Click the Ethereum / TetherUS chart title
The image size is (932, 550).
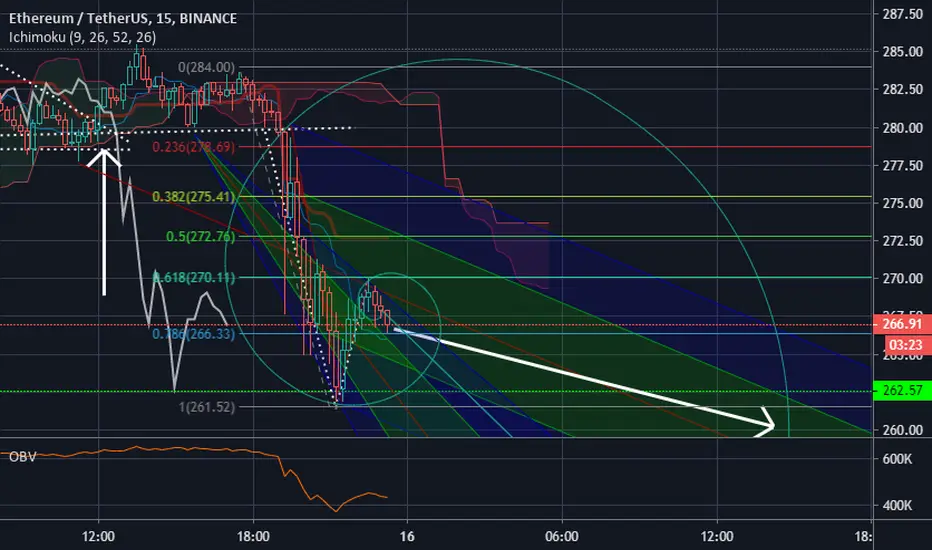(123, 18)
